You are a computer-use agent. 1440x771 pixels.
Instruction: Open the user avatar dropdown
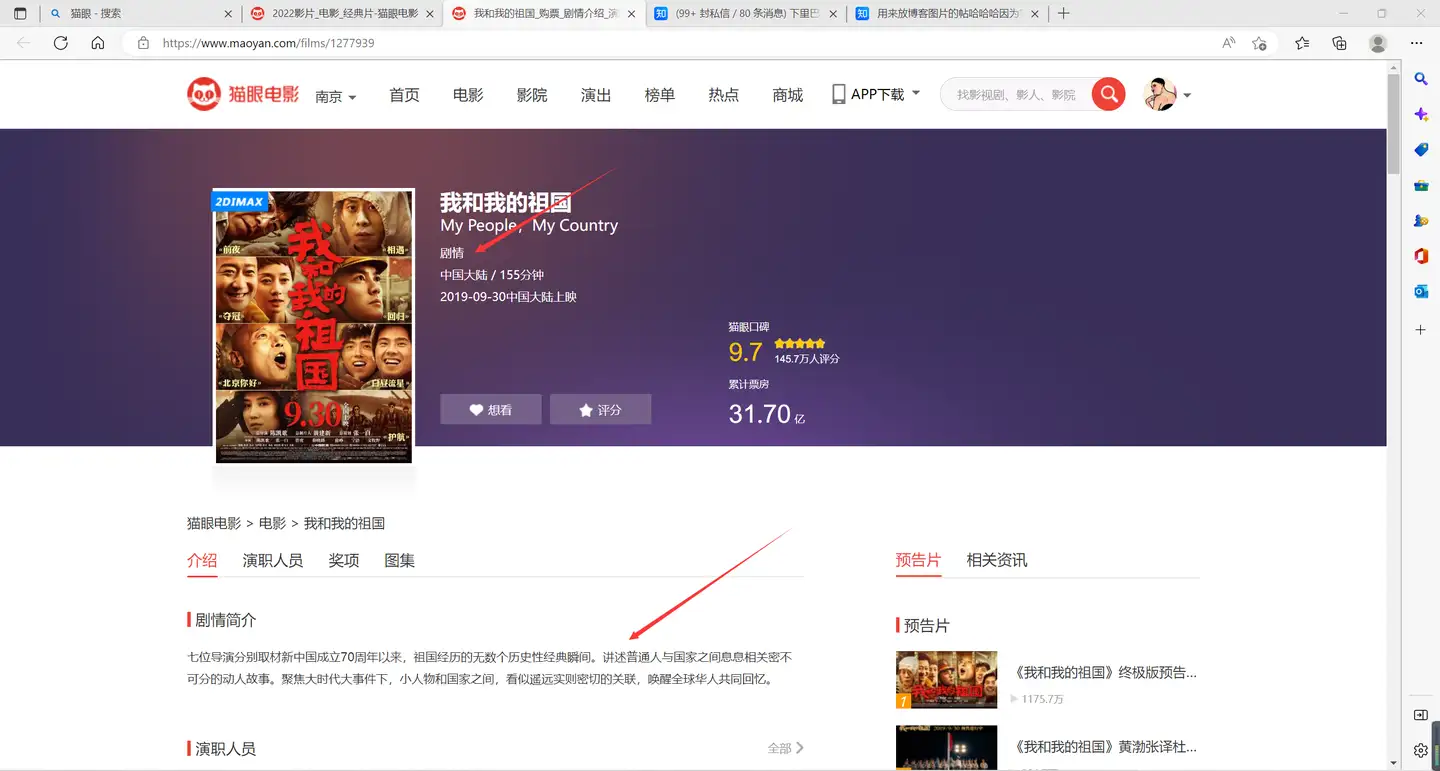coord(1167,95)
